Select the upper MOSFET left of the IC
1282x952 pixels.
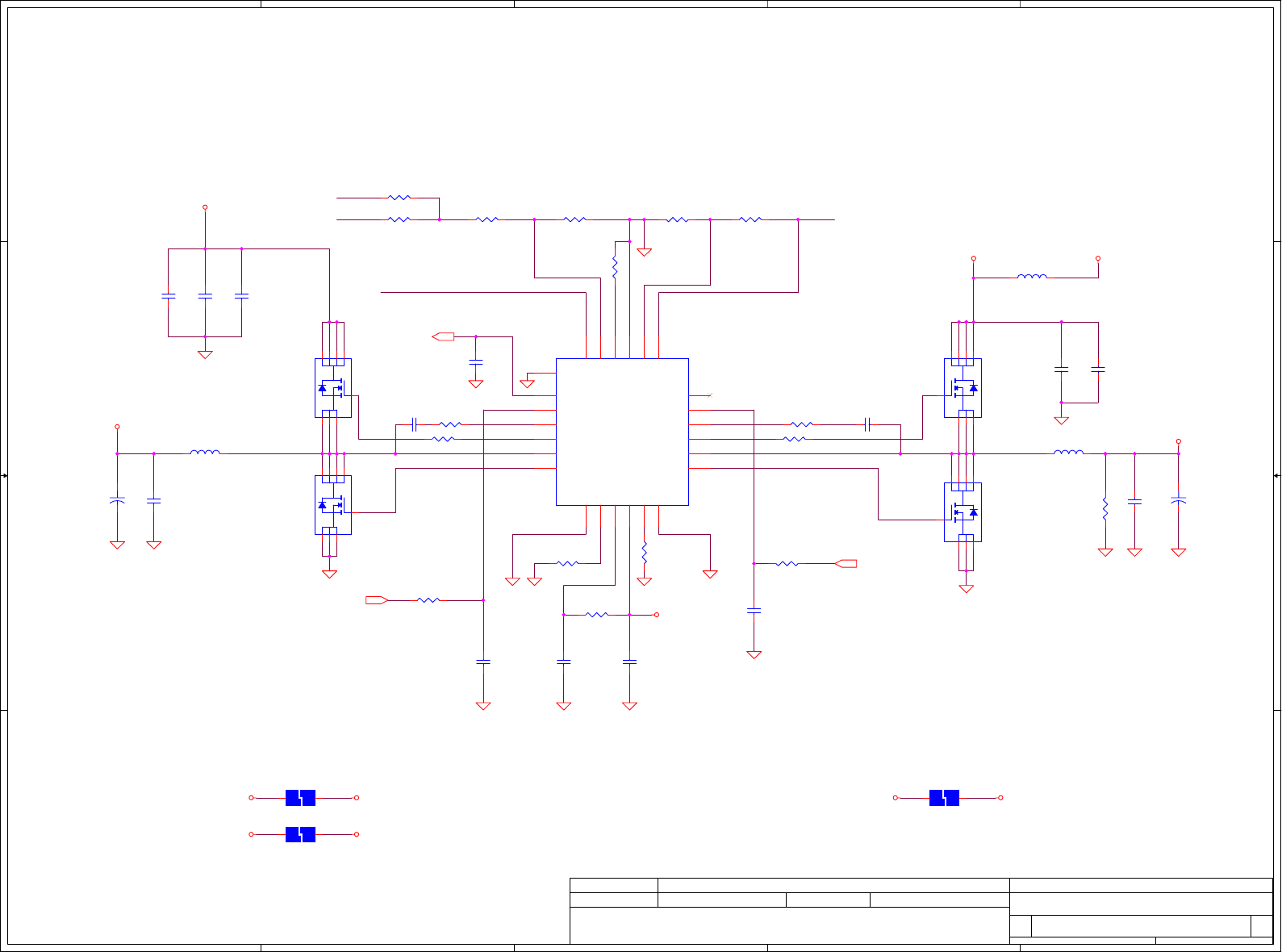(x=332, y=388)
